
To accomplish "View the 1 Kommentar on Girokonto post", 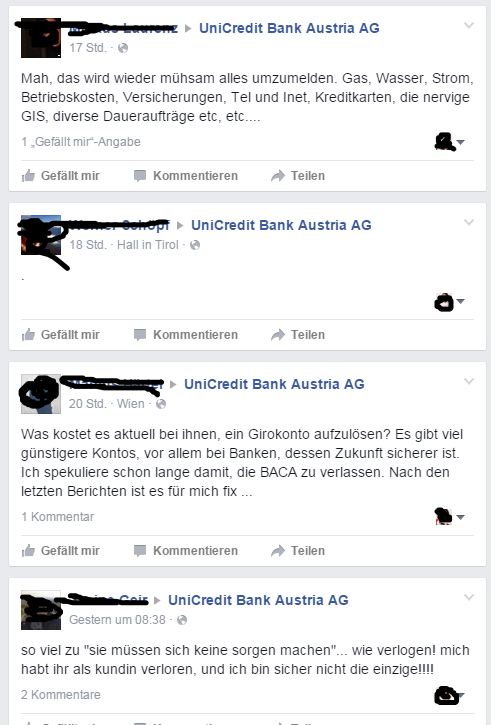I will 58,516.
